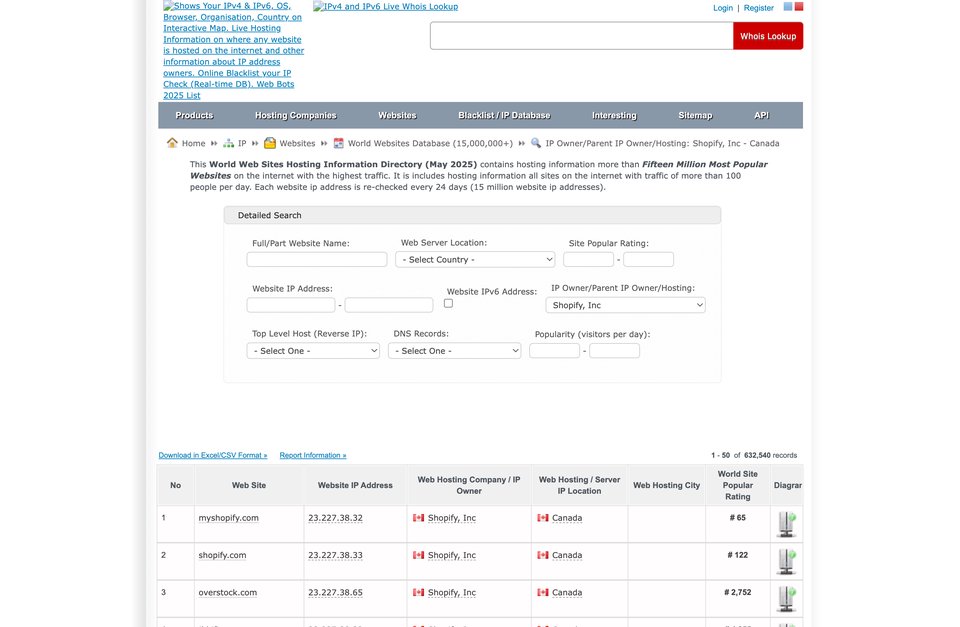This screenshot has width=960, height=627.
Task: Click rating value # 2,752
Action: [x=738, y=593]
